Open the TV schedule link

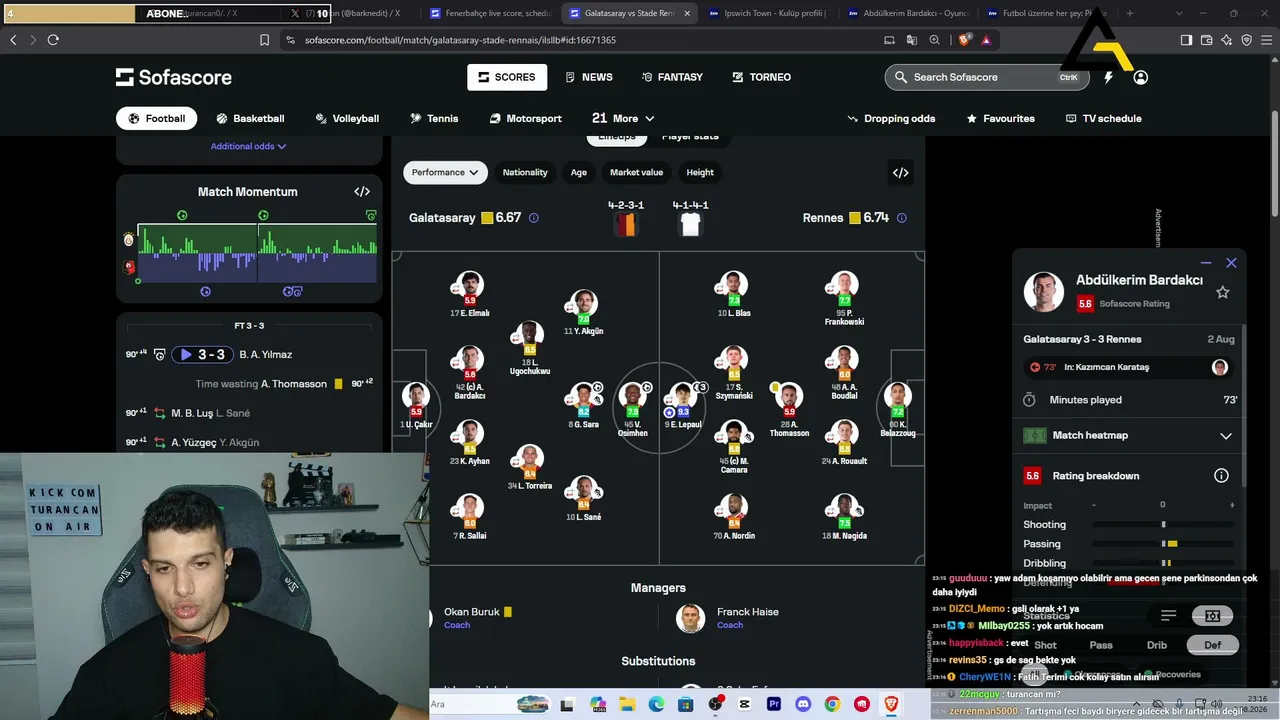[1103, 118]
